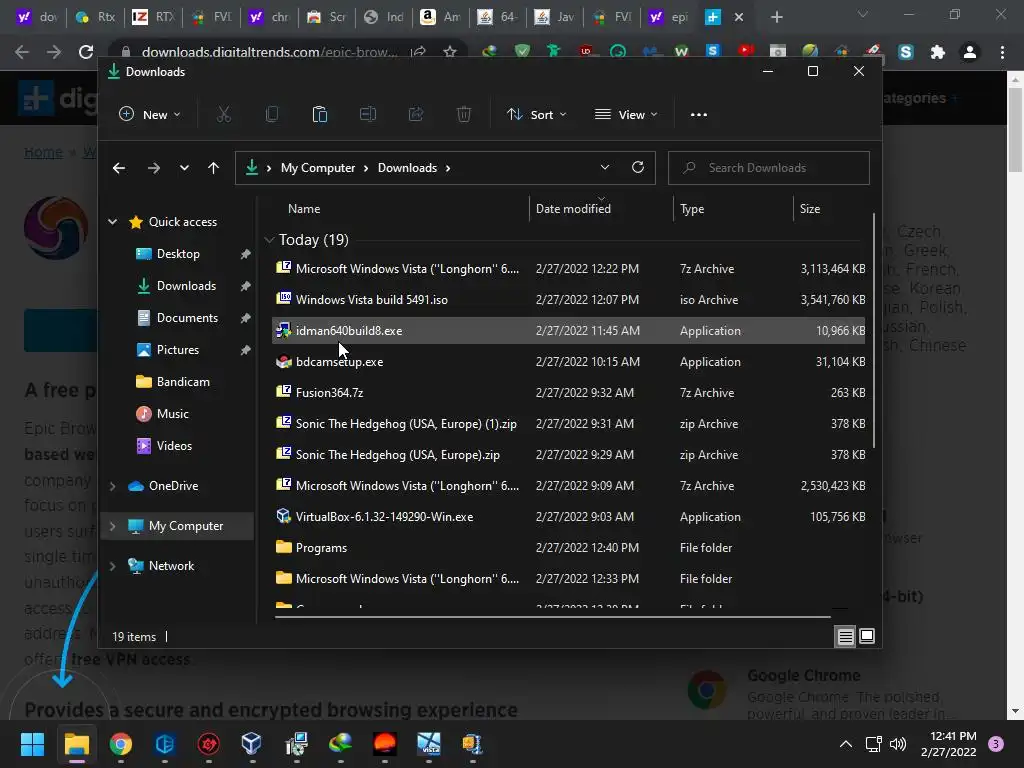
Task: Select Desktop in Quick access
Action: pos(178,254)
